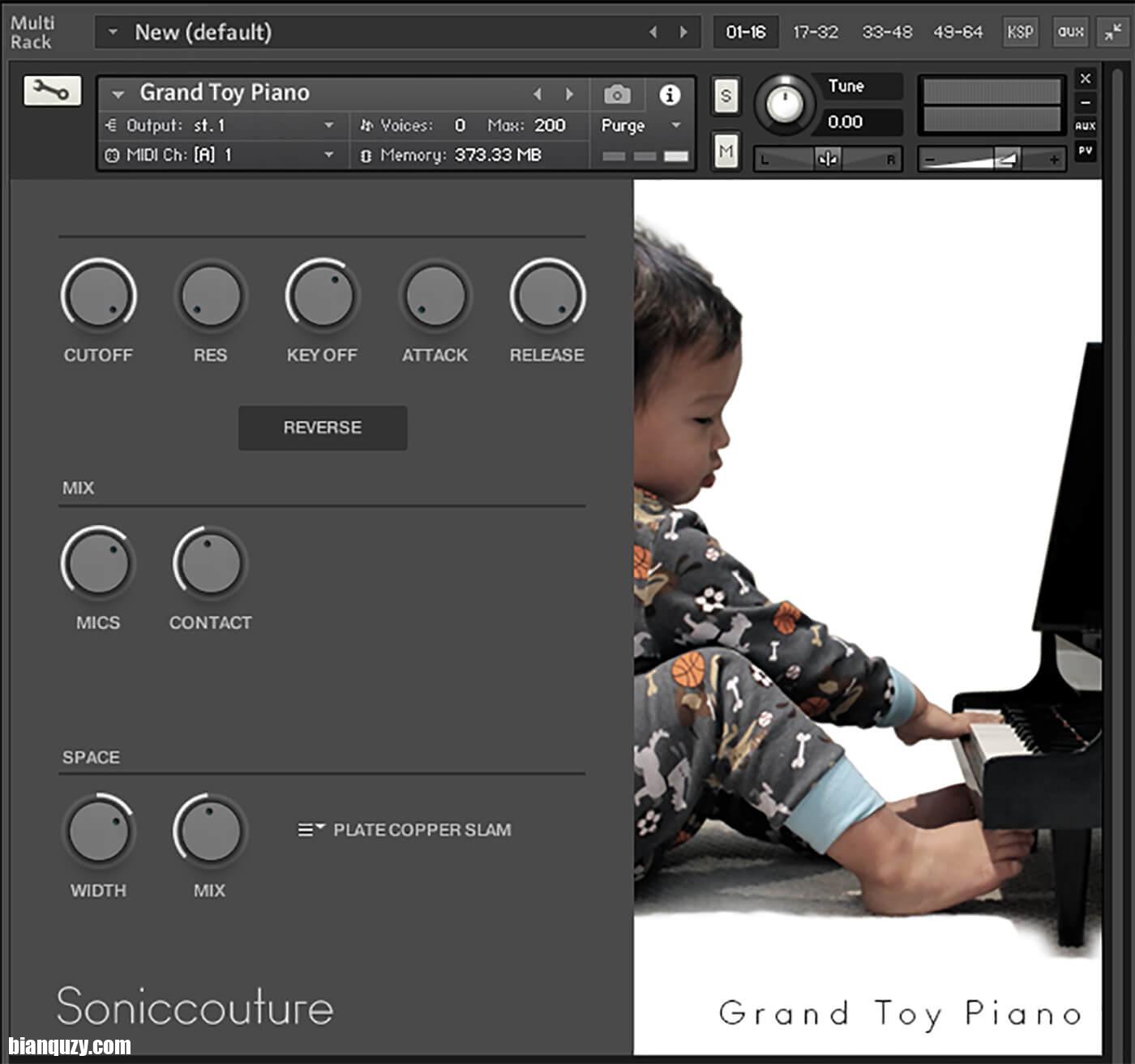Open the multi preset dropdown arrow
This screenshot has width=1135, height=1064.
coord(113,32)
